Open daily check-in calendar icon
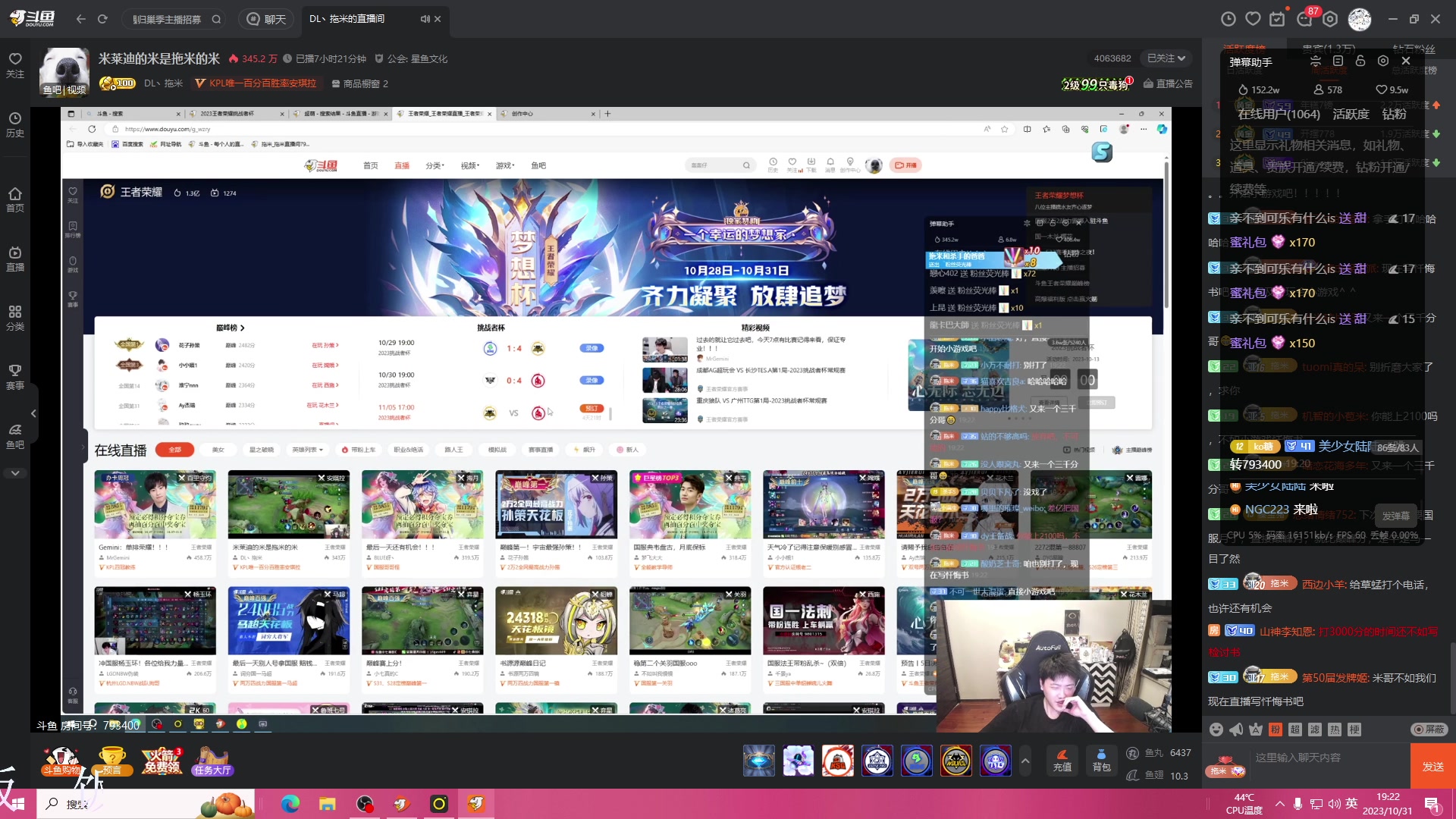 1277,19
